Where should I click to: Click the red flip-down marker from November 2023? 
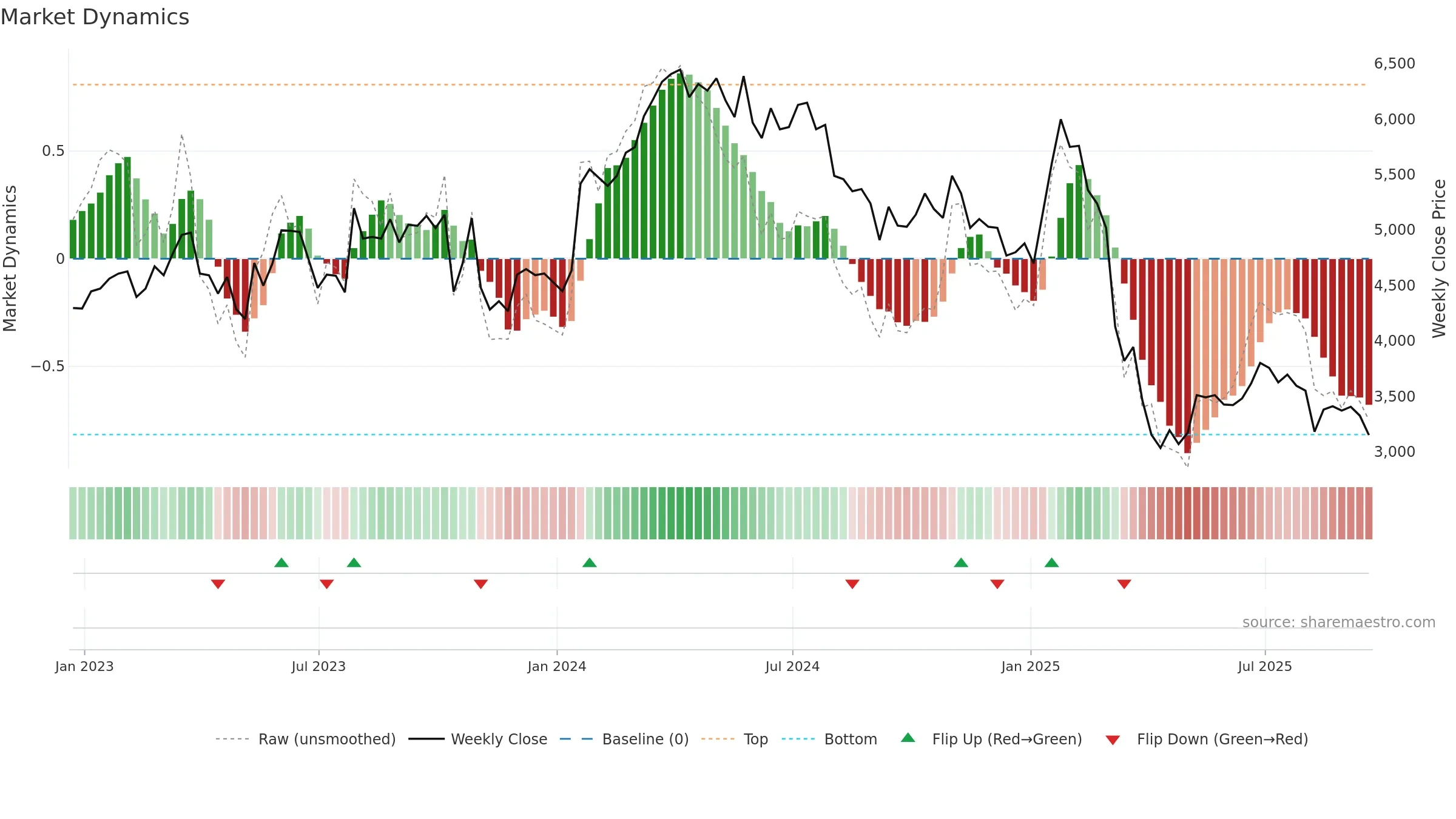tap(481, 584)
